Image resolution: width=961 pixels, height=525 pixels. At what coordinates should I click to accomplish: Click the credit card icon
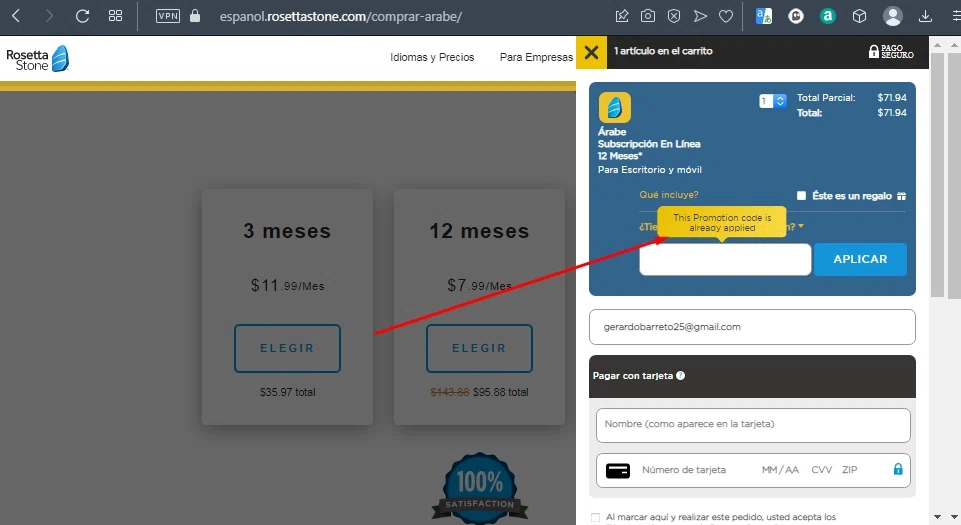[618, 470]
